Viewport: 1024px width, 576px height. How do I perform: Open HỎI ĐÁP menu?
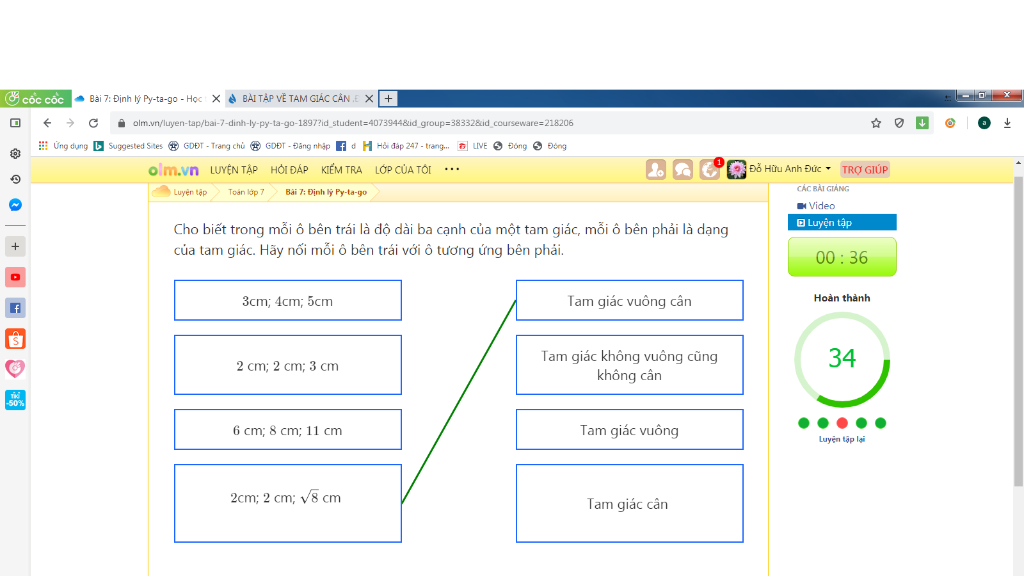click(x=289, y=170)
